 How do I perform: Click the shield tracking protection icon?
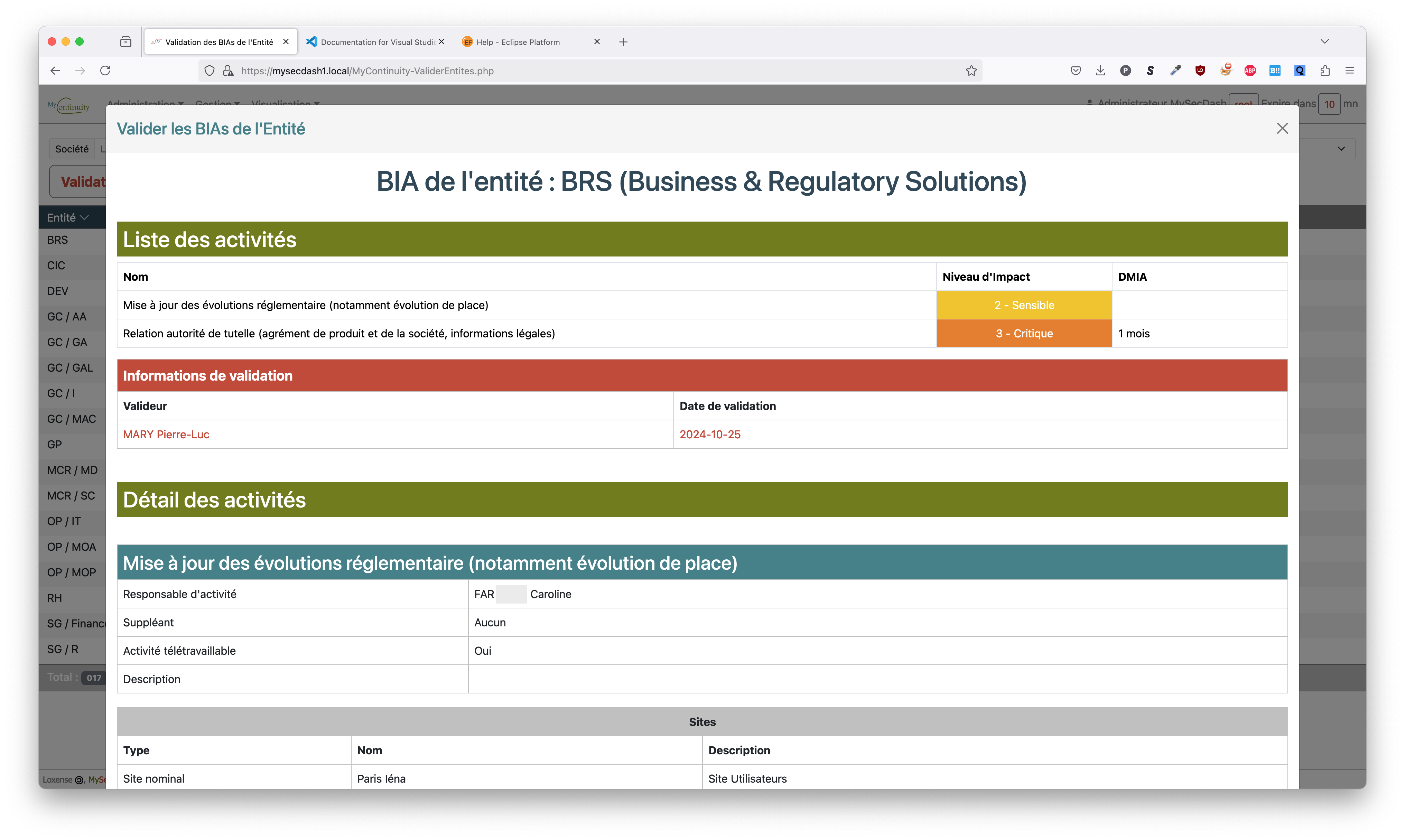pos(210,71)
